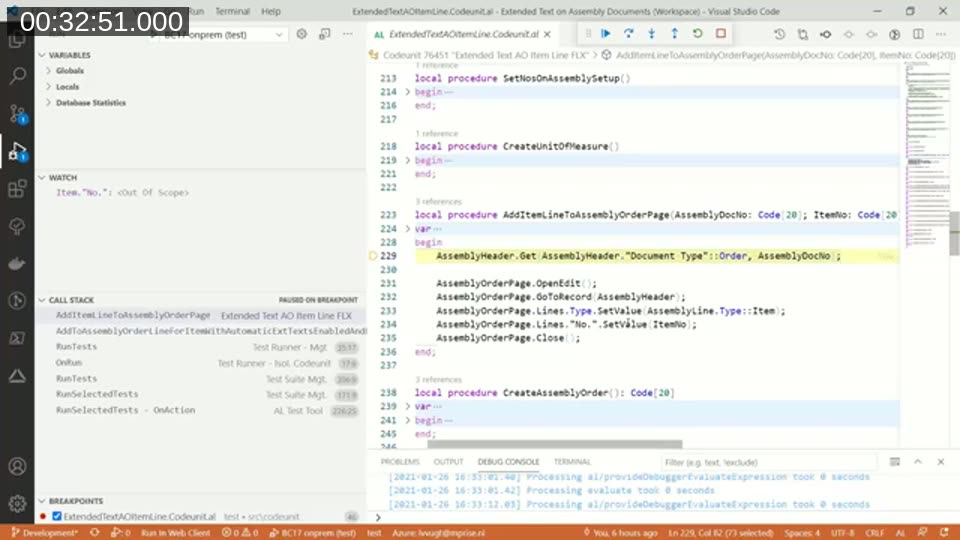This screenshot has height=540, width=960.
Task: Show file history timeline icon
Action: [x=779, y=34]
